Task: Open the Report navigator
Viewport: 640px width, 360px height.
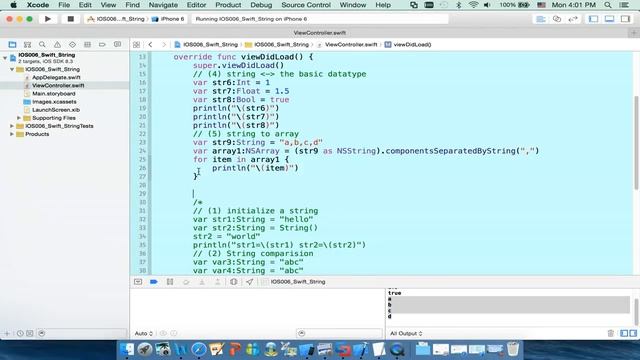Action: coord(118,44)
